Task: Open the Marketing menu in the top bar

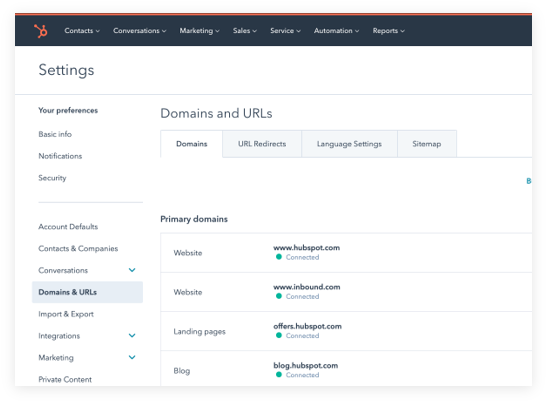Action: click(200, 31)
